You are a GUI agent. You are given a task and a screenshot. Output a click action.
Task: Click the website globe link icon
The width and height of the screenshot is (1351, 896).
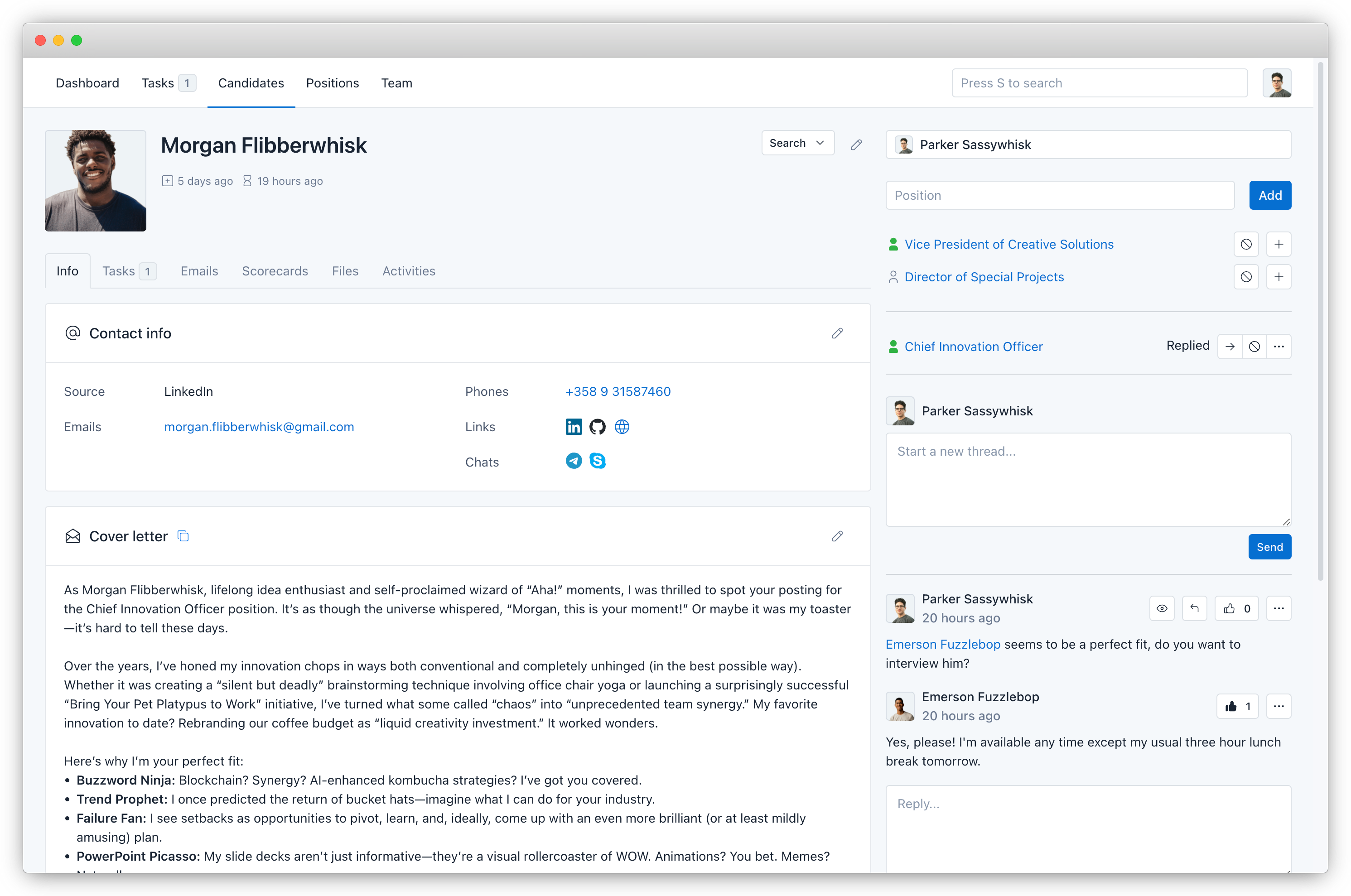[622, 427]
